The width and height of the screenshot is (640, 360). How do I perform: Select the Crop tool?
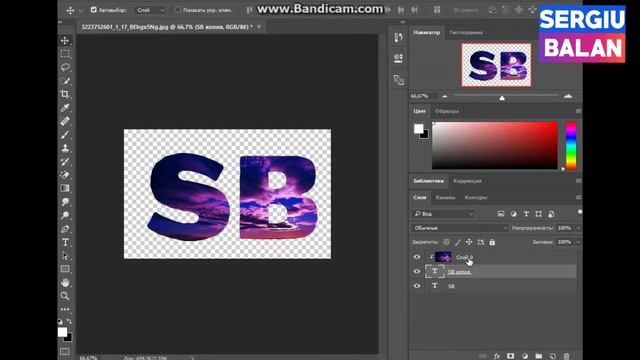[65, 94]
